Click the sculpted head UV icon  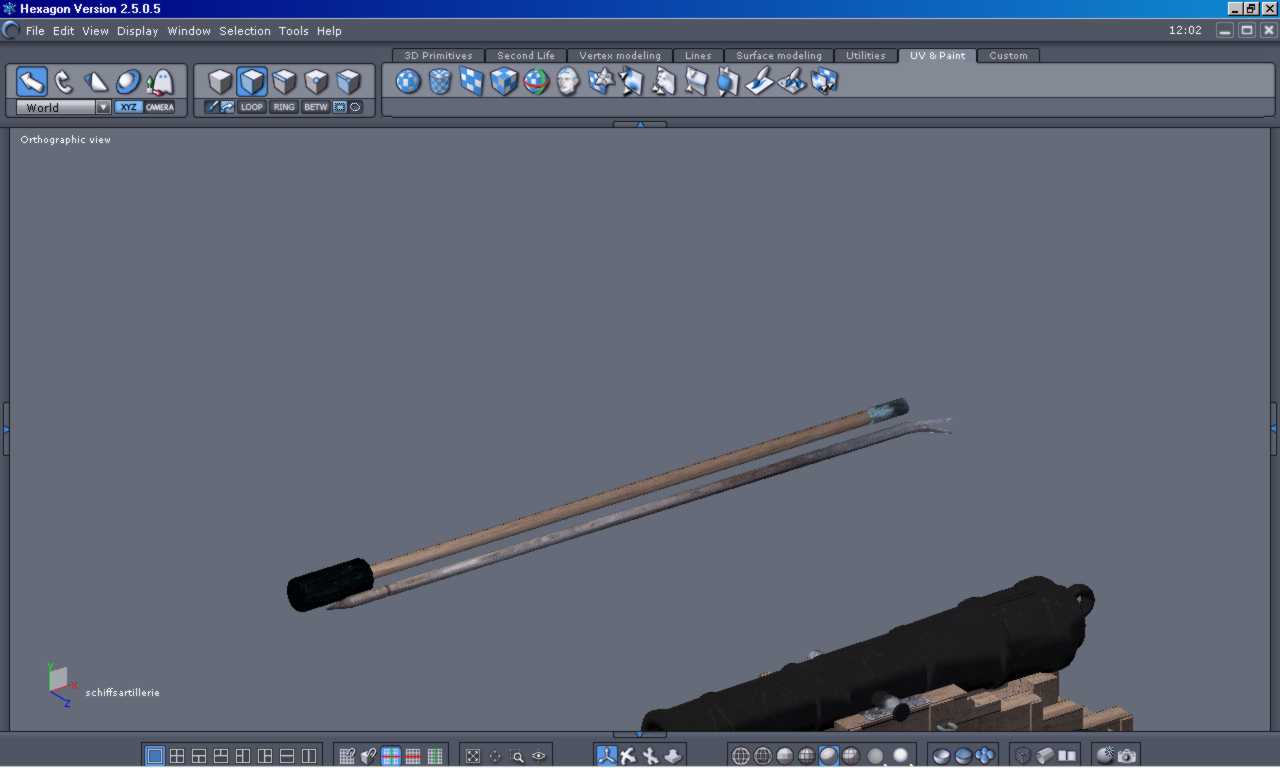click(x=568, y=81)
